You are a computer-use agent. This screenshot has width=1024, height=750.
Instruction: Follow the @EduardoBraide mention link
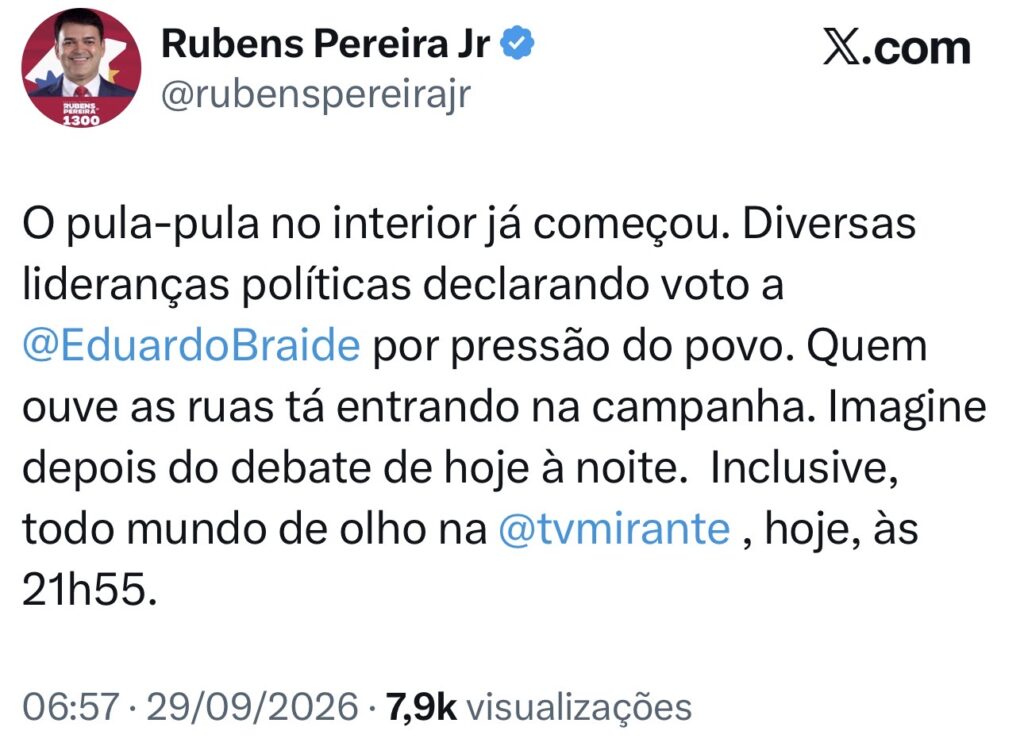point(191,345)
